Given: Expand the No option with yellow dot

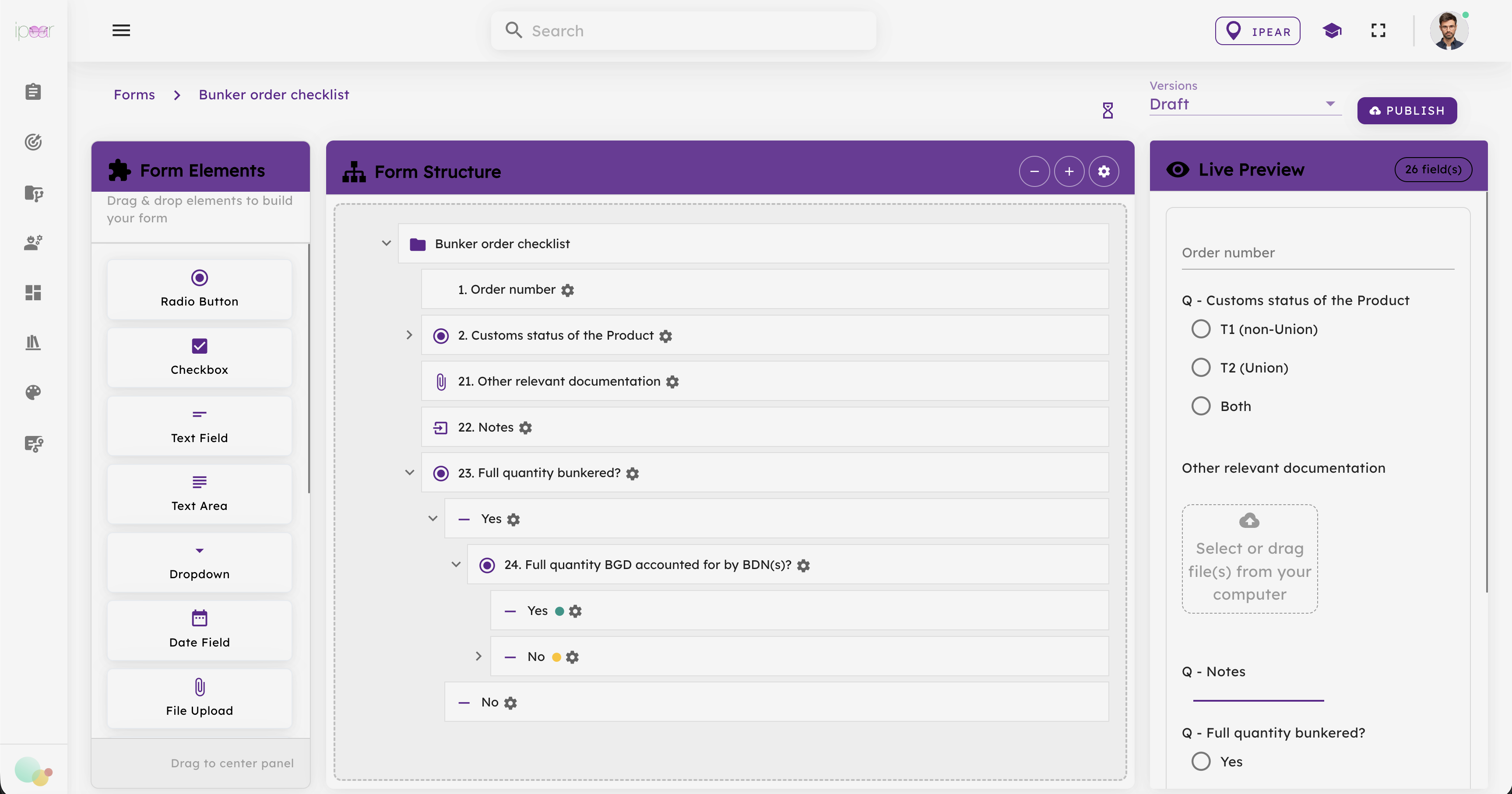Looking at the screenshot, I should [478, 656].
